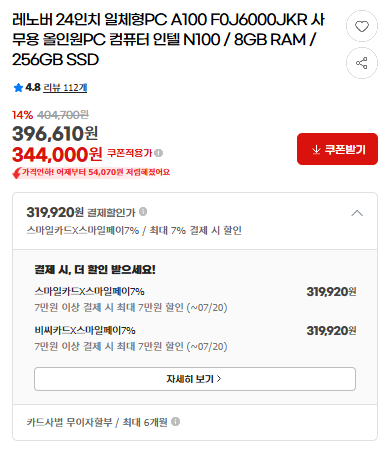Open info icon beside 결제할인가

coord(143,212)
